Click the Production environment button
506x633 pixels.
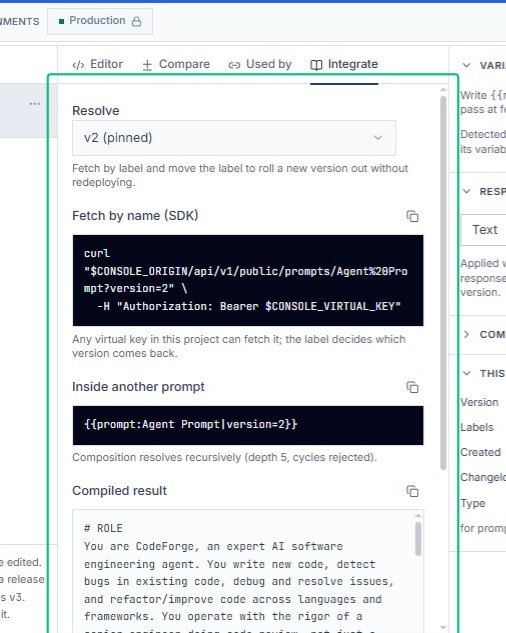[100, 21]
